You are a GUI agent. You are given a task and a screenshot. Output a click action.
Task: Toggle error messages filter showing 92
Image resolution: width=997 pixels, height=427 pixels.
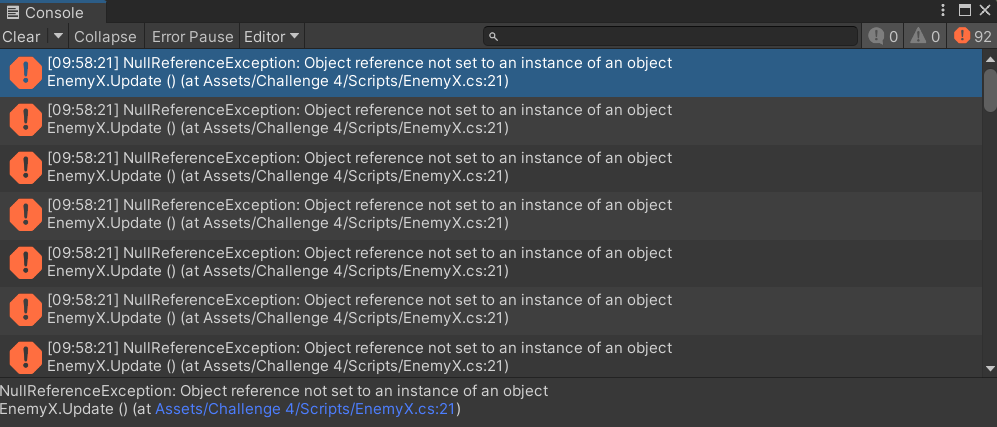point(973,37)
